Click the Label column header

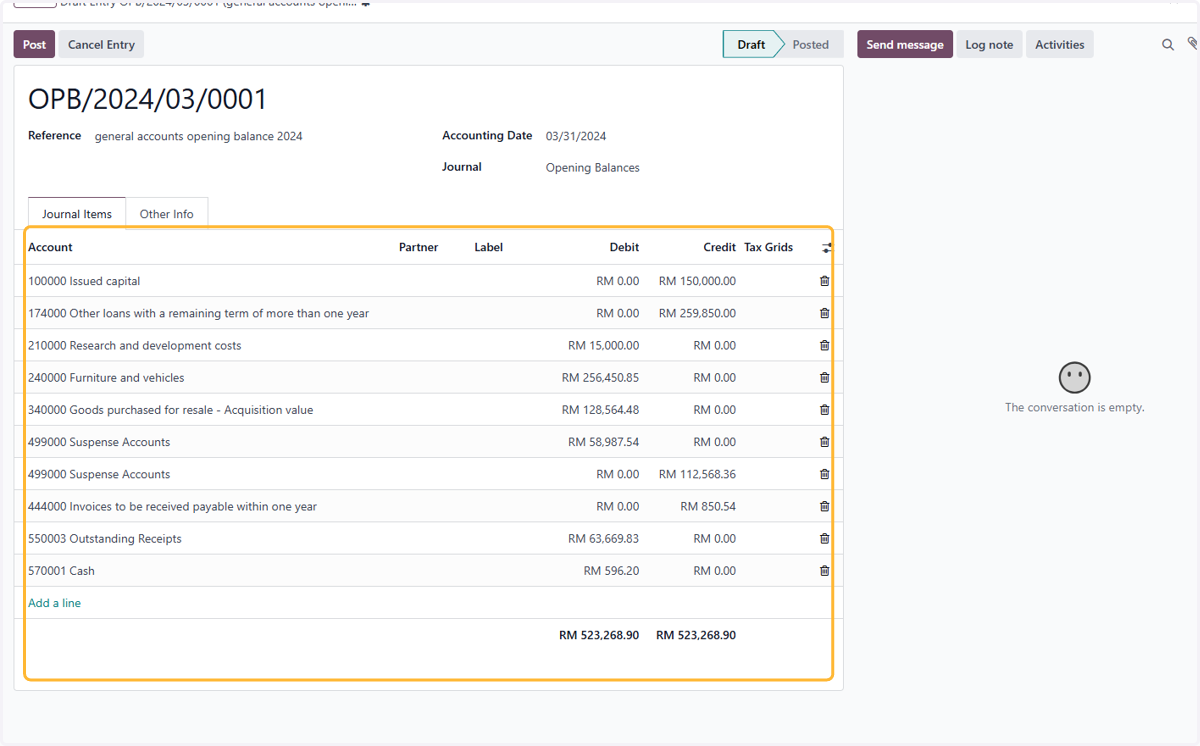[x=488, y=247]
